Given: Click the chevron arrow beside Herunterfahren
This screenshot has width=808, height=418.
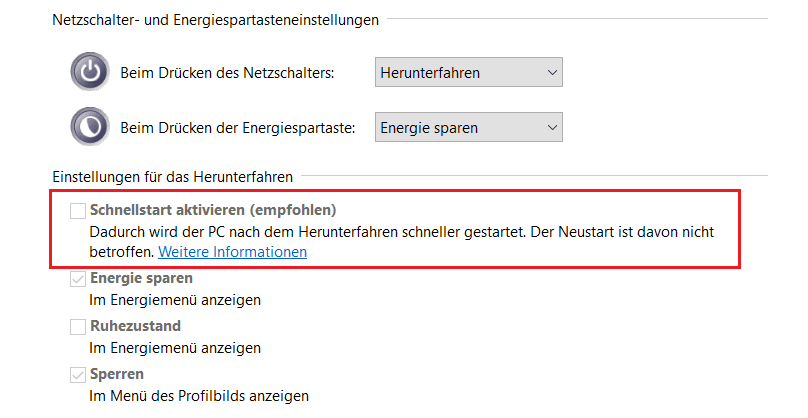Looking at the screenshot, I should pyautogui.click(x=552, y=72).
